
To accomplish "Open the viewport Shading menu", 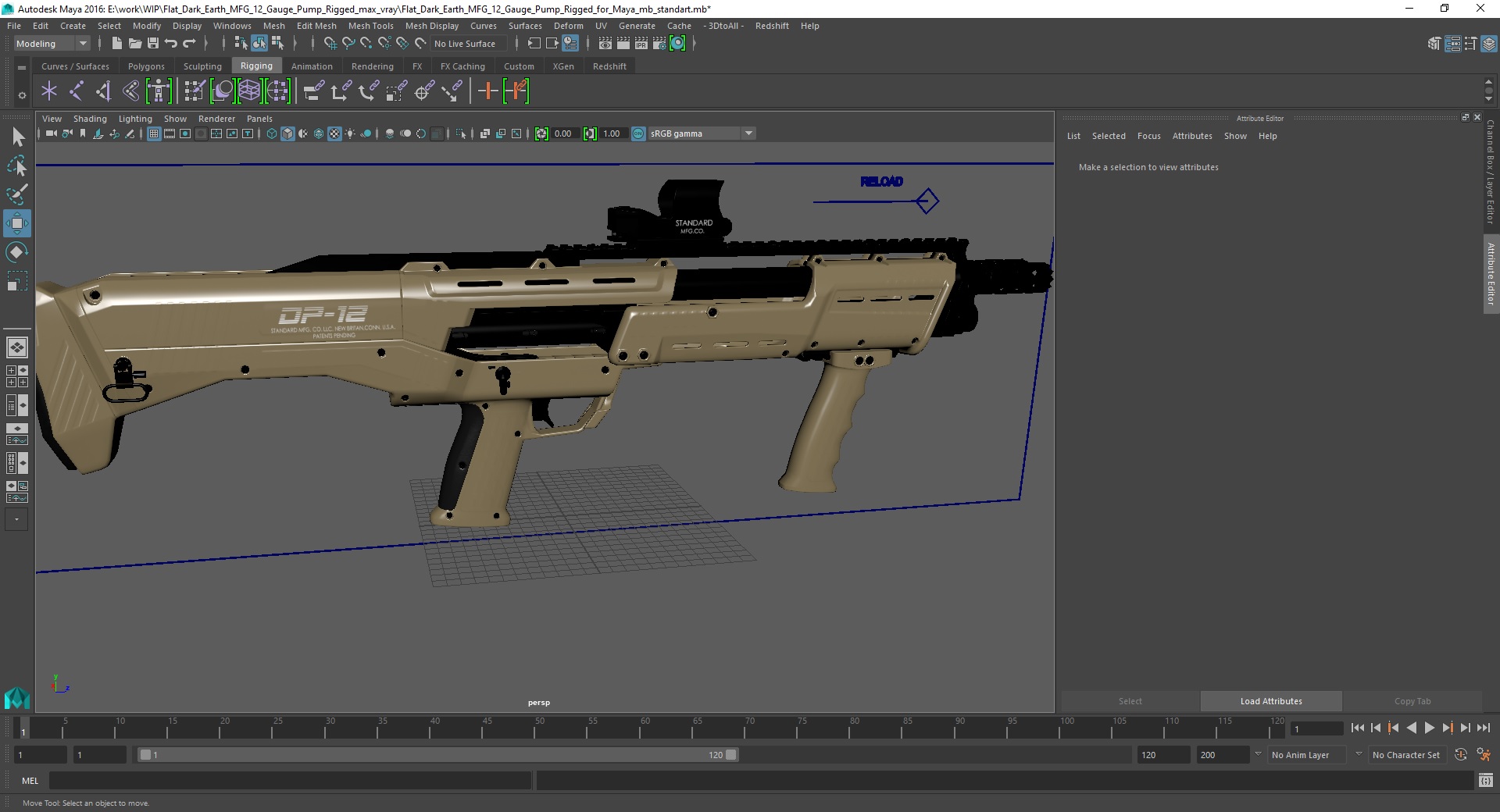I will coord(90,119).
